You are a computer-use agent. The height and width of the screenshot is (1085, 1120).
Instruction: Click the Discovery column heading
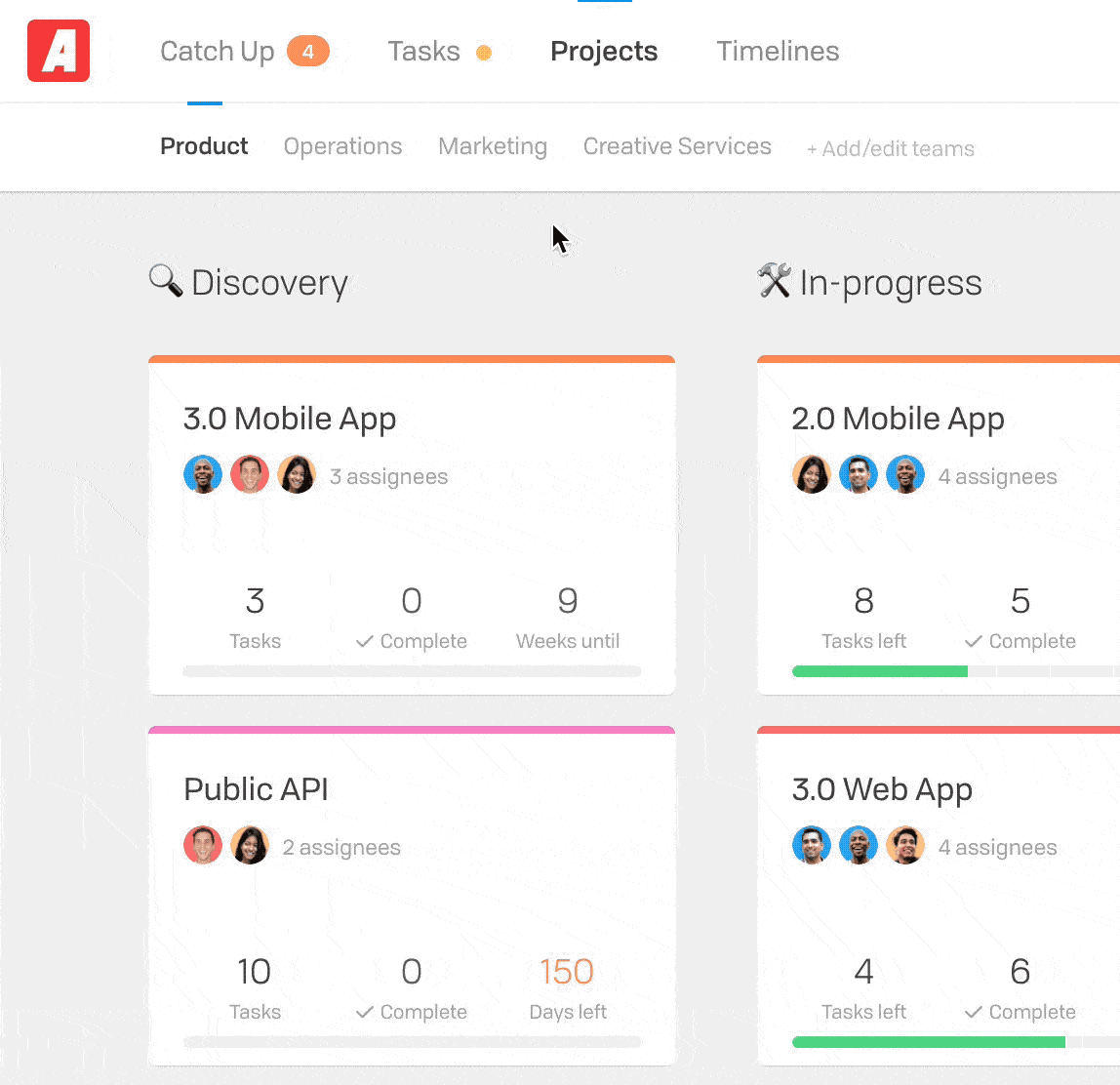coord(269,283)
